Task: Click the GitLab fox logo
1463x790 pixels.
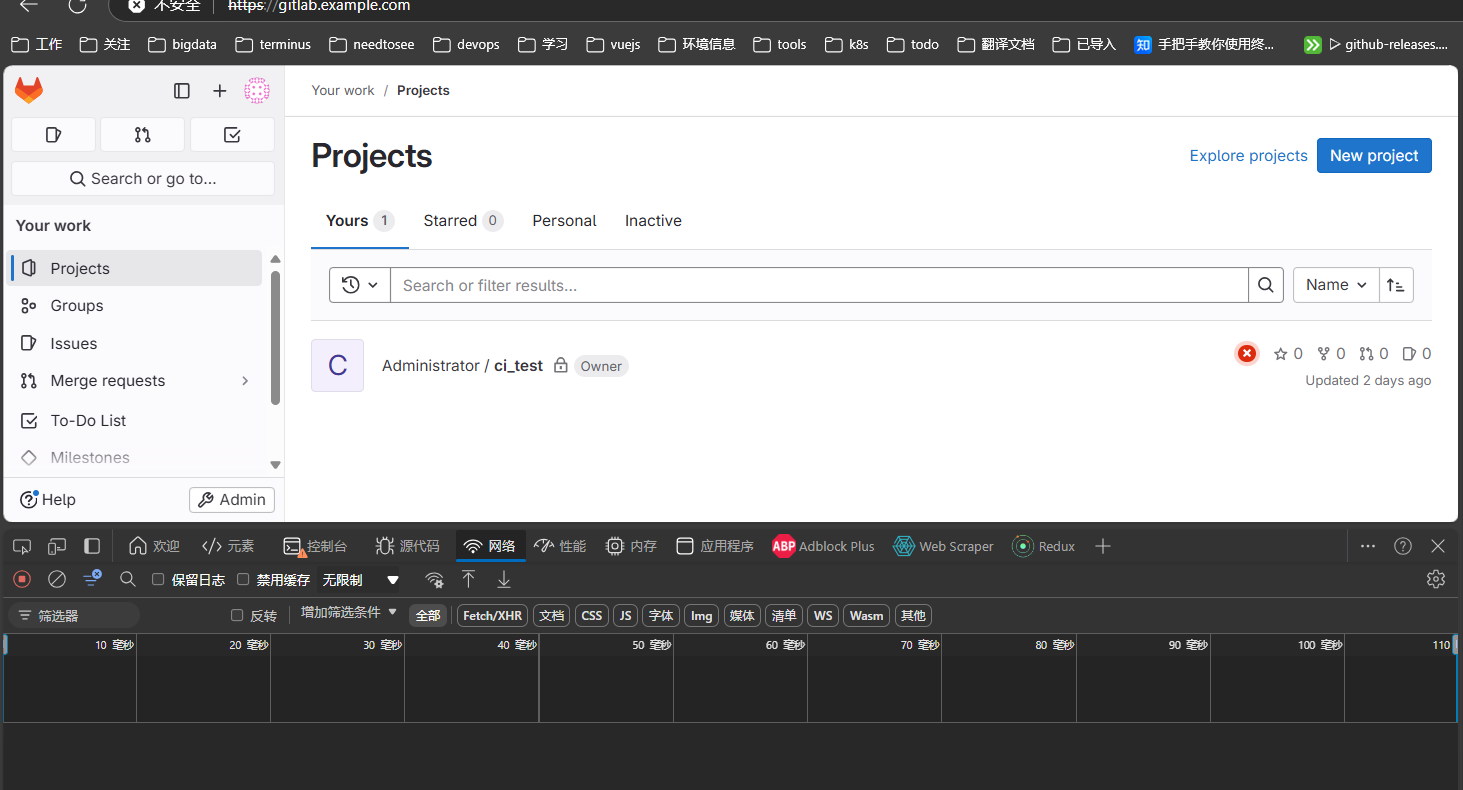Action: click(28, 91)
